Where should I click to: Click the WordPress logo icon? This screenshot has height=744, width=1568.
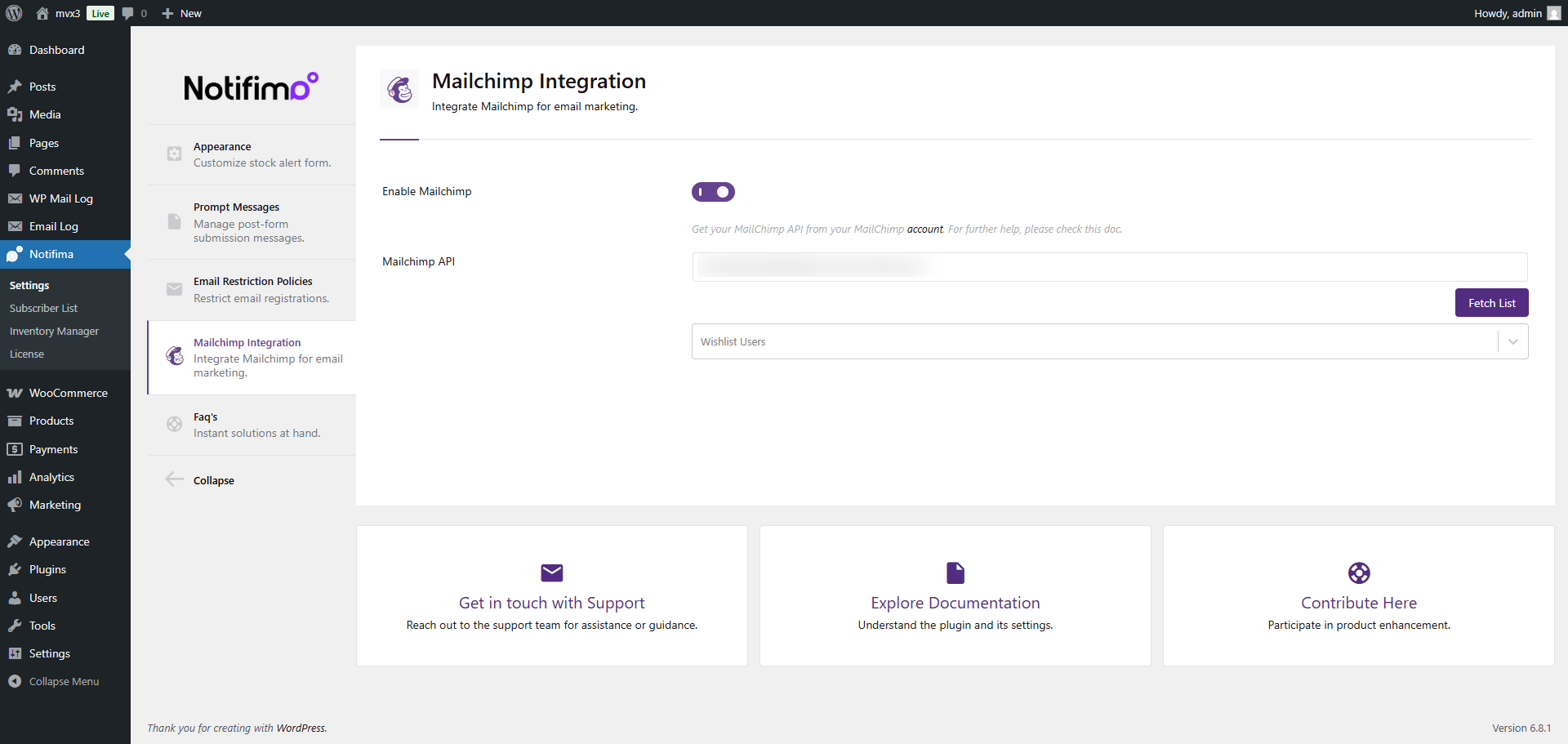coord(14,13)
